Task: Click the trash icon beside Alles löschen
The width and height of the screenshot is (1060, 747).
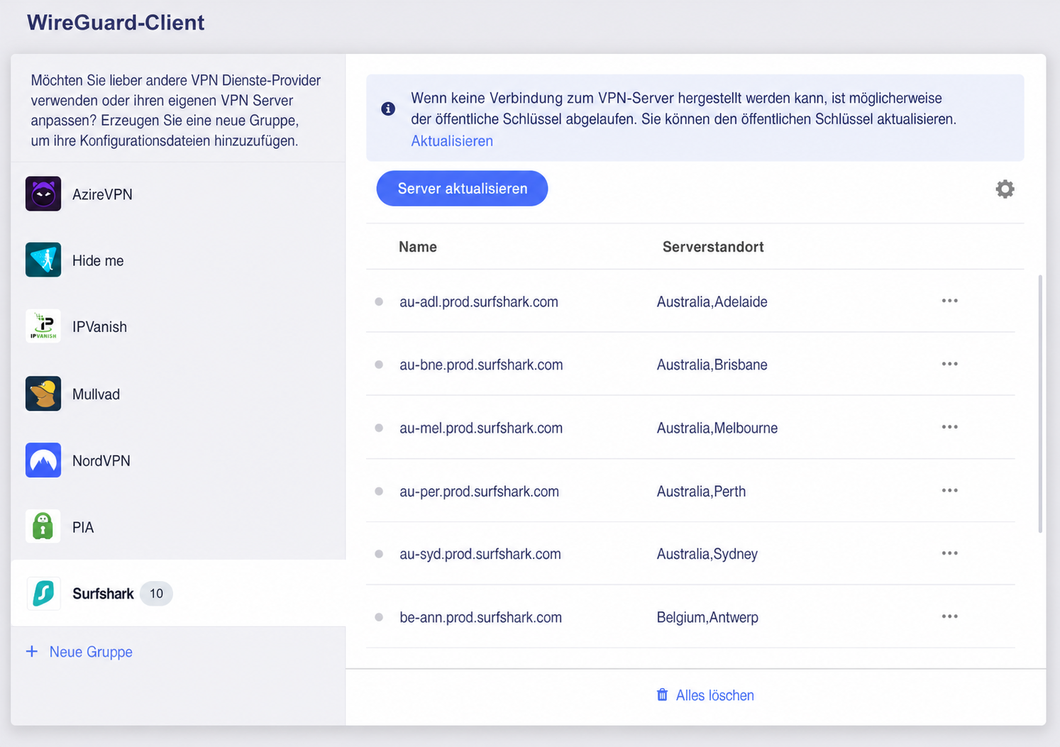Action: click(662, 695)
